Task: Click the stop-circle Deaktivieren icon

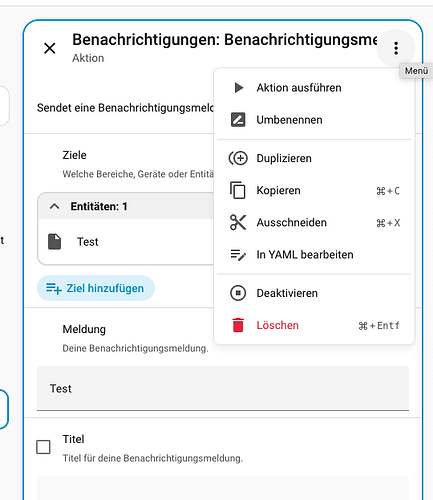Action: tap(238, 293)
